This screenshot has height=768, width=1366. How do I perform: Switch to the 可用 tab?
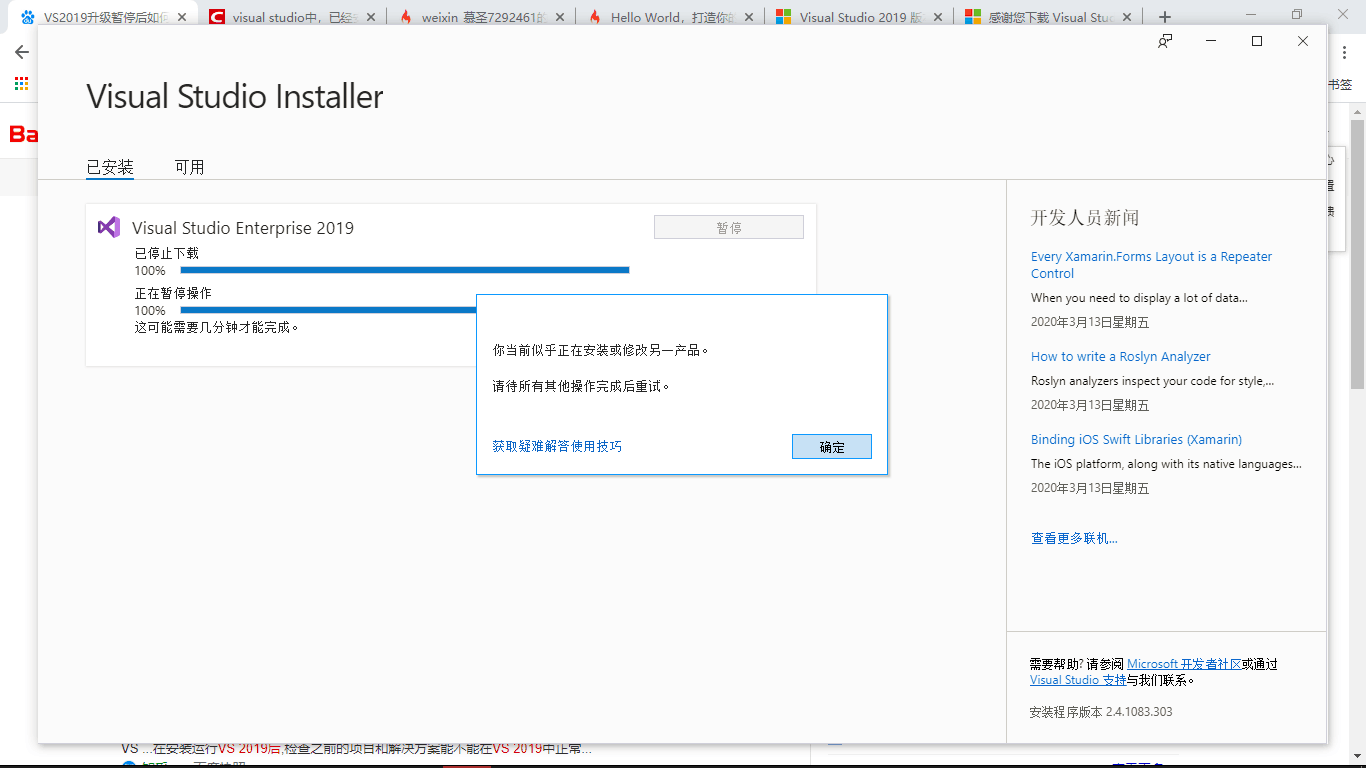pos(189,167)
